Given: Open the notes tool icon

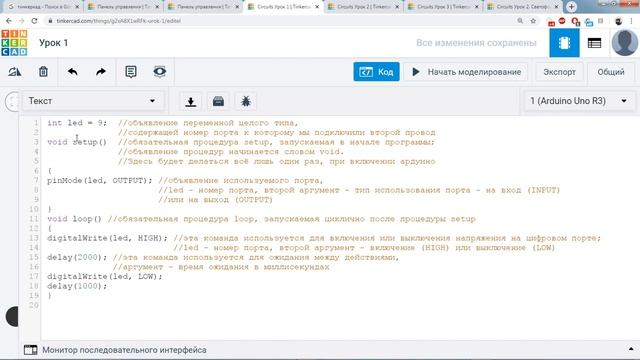Looking at the screenshot, I should (131, 72).
